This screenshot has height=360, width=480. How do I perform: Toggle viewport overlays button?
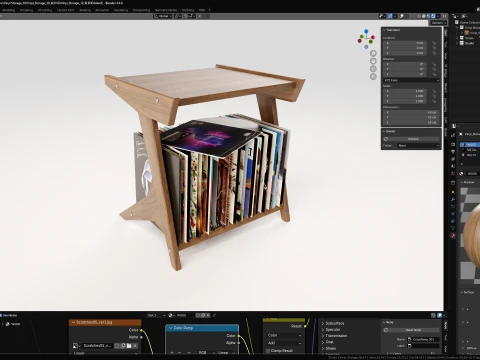coord(402,16)
